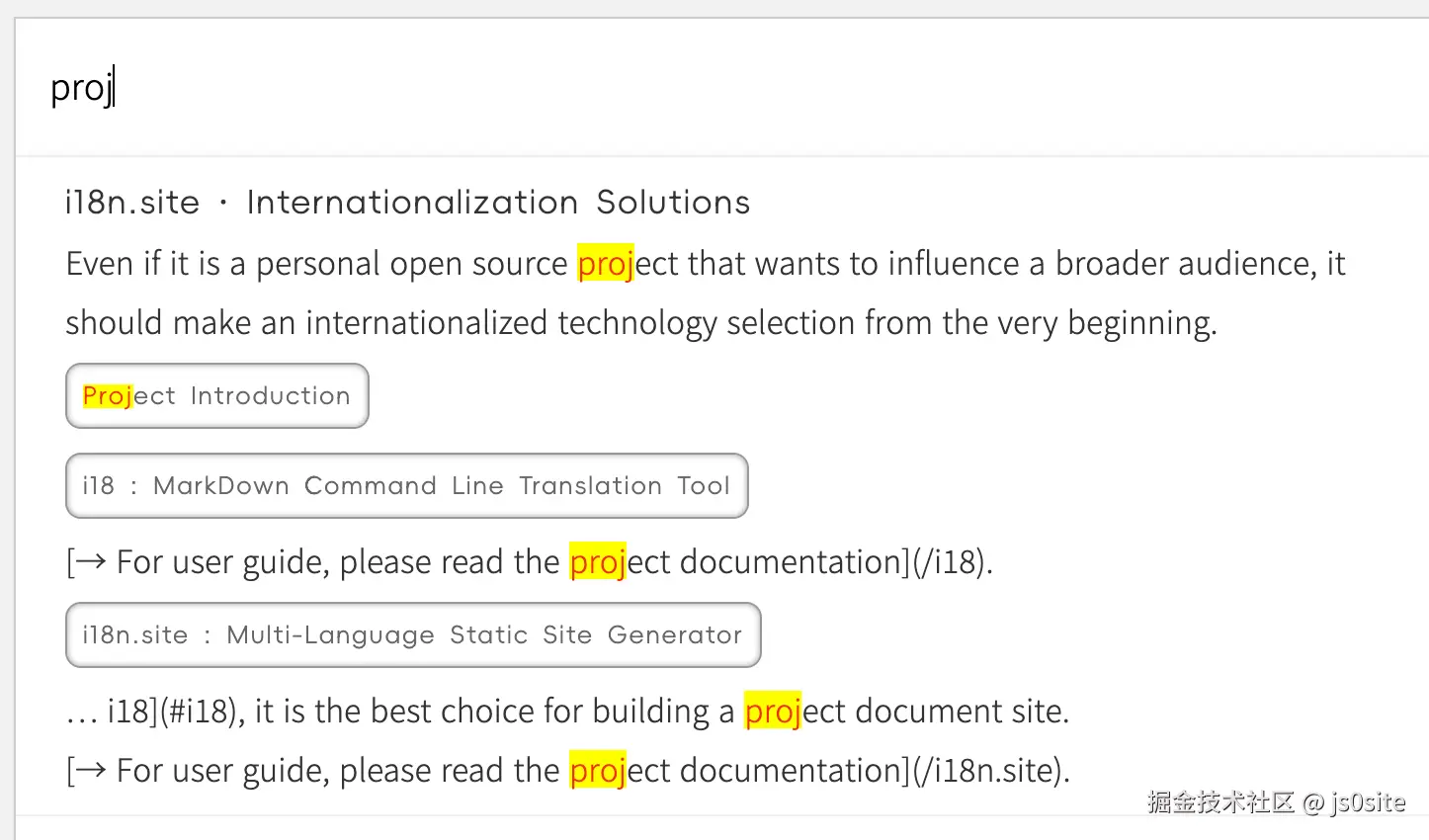Open the "i18n.site · Internationalization Solutions" result title
Viewport: 1429px width, 840px height.
pos(406,203)
